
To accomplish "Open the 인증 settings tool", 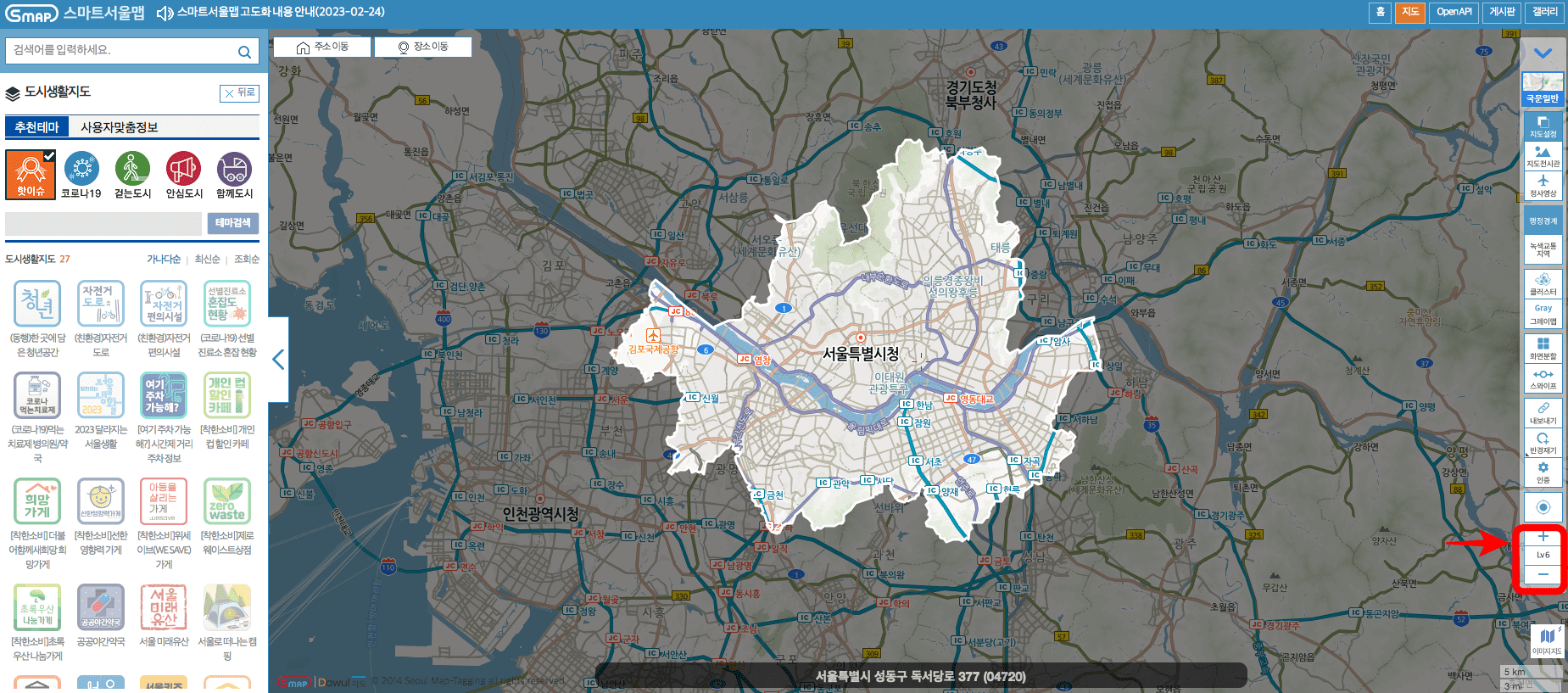I will (x=1543, y=472).
